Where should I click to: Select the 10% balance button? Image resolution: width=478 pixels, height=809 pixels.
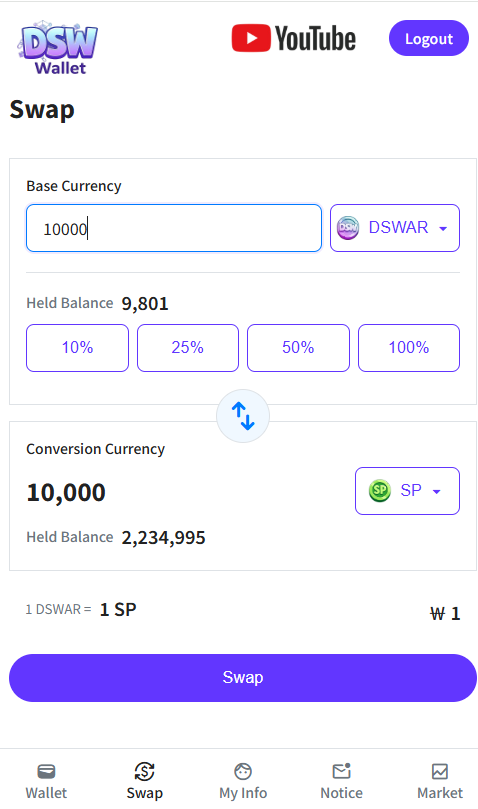coord(77,348)
